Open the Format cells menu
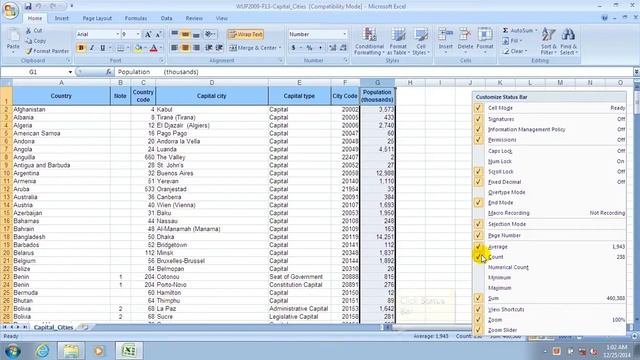This screenshot has width=640, height=360. (x=485, y=41)
